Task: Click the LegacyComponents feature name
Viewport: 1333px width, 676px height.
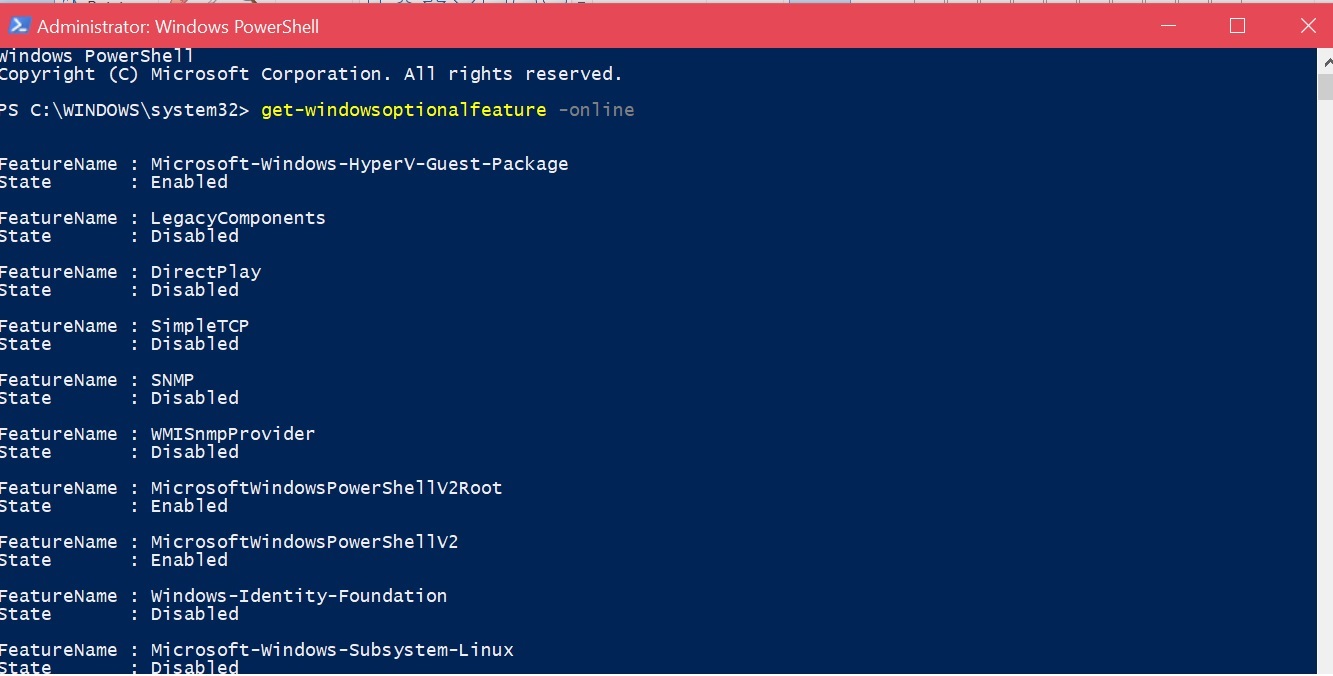Action: tap(238, 218)
